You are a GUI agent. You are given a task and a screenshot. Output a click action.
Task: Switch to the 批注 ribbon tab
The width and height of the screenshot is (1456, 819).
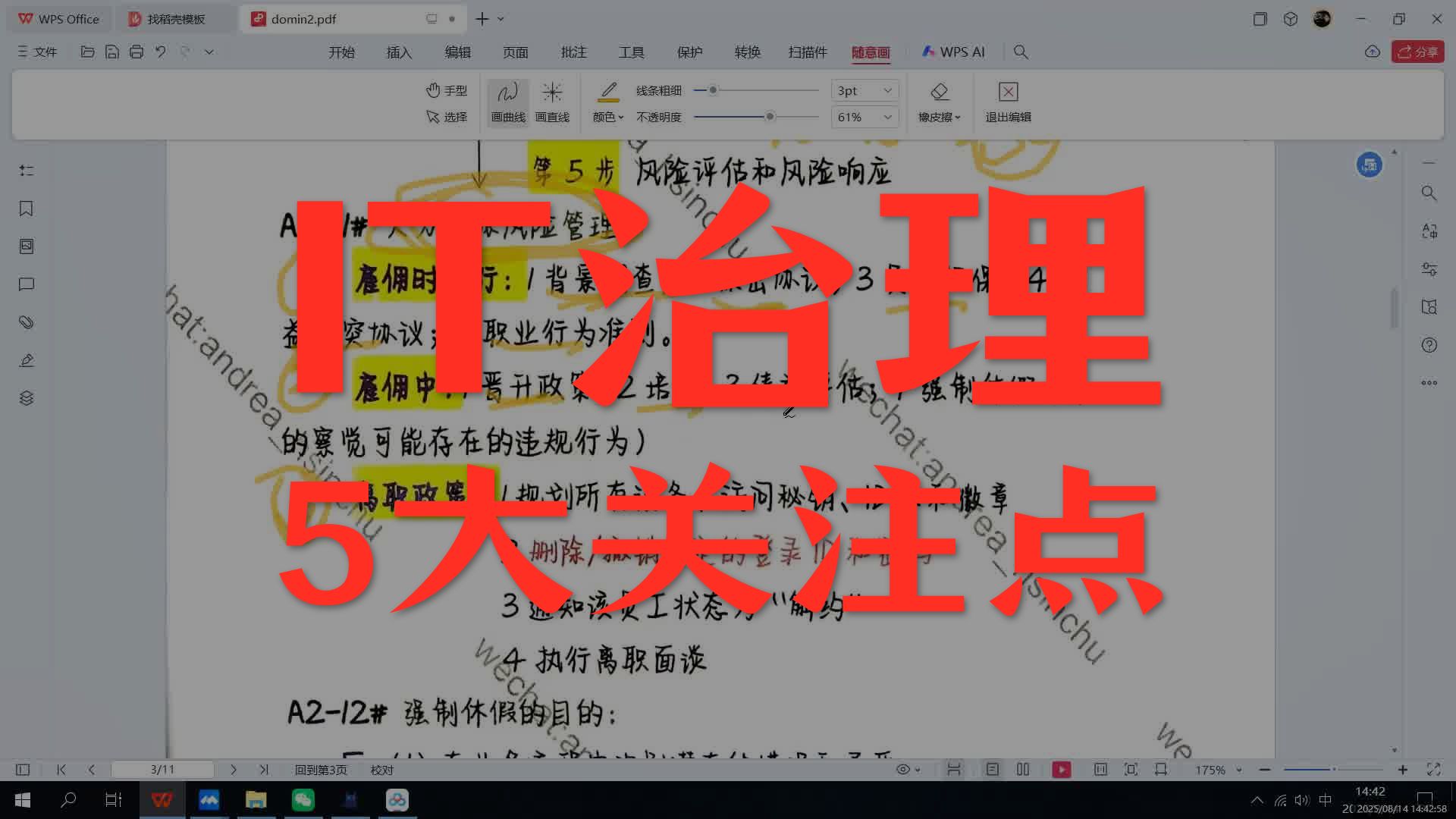pyautogui.click(x=573, y=52)
